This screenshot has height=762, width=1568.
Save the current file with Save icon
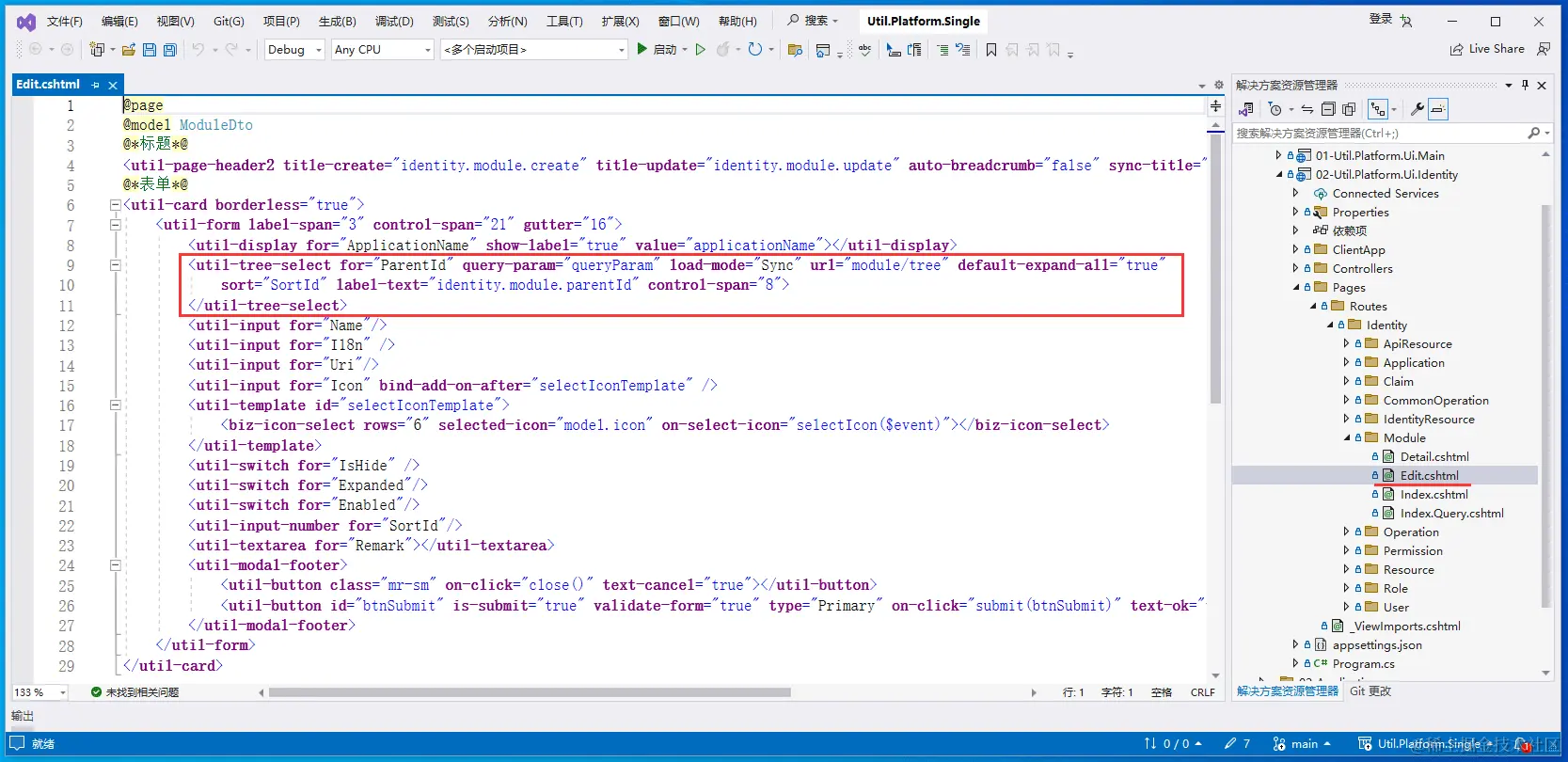click(150, 49)
